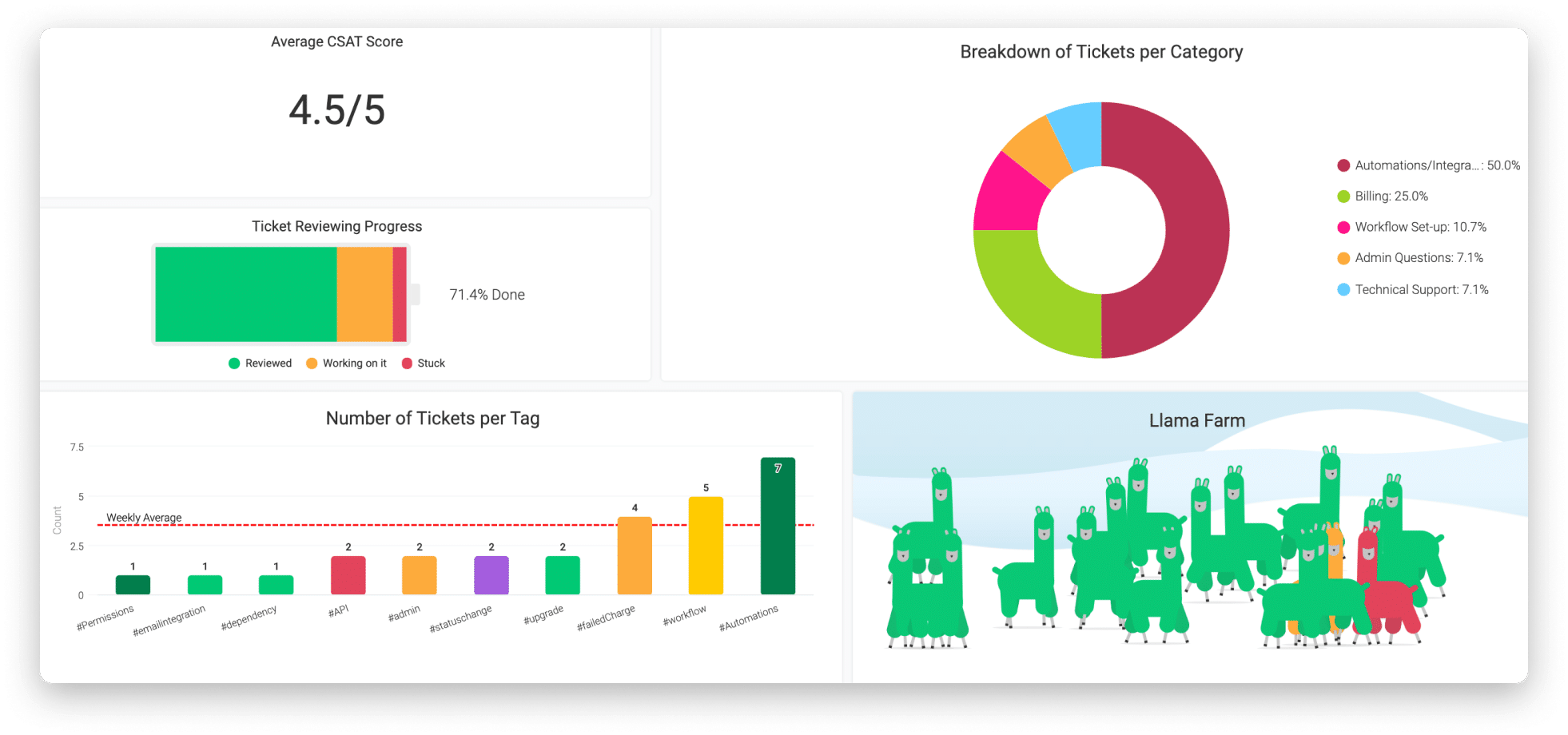Click Workflow Set-up legend item
Screen dimensions: 1568x735
(1412, 227)
